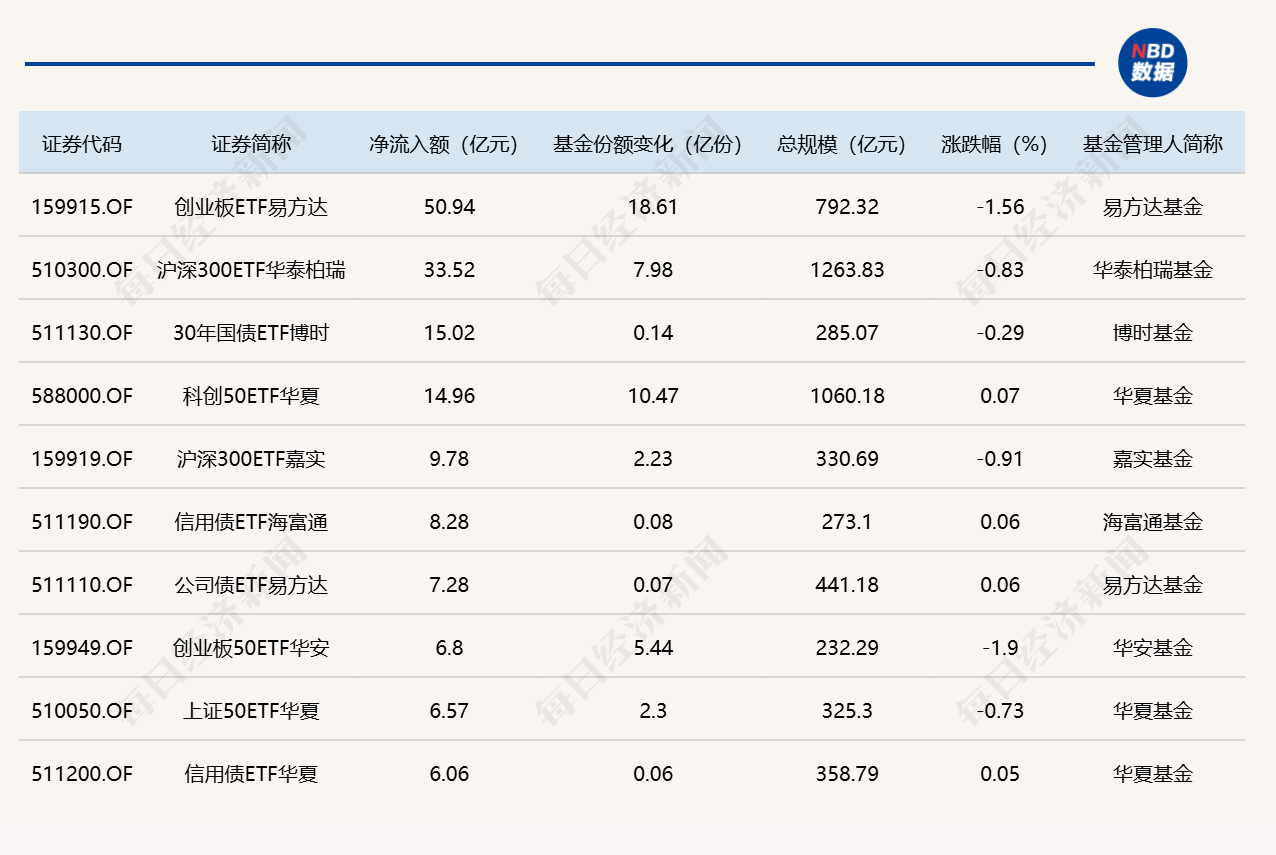
Task: Click share change value 18.61
Action: [x=653, y=207]
